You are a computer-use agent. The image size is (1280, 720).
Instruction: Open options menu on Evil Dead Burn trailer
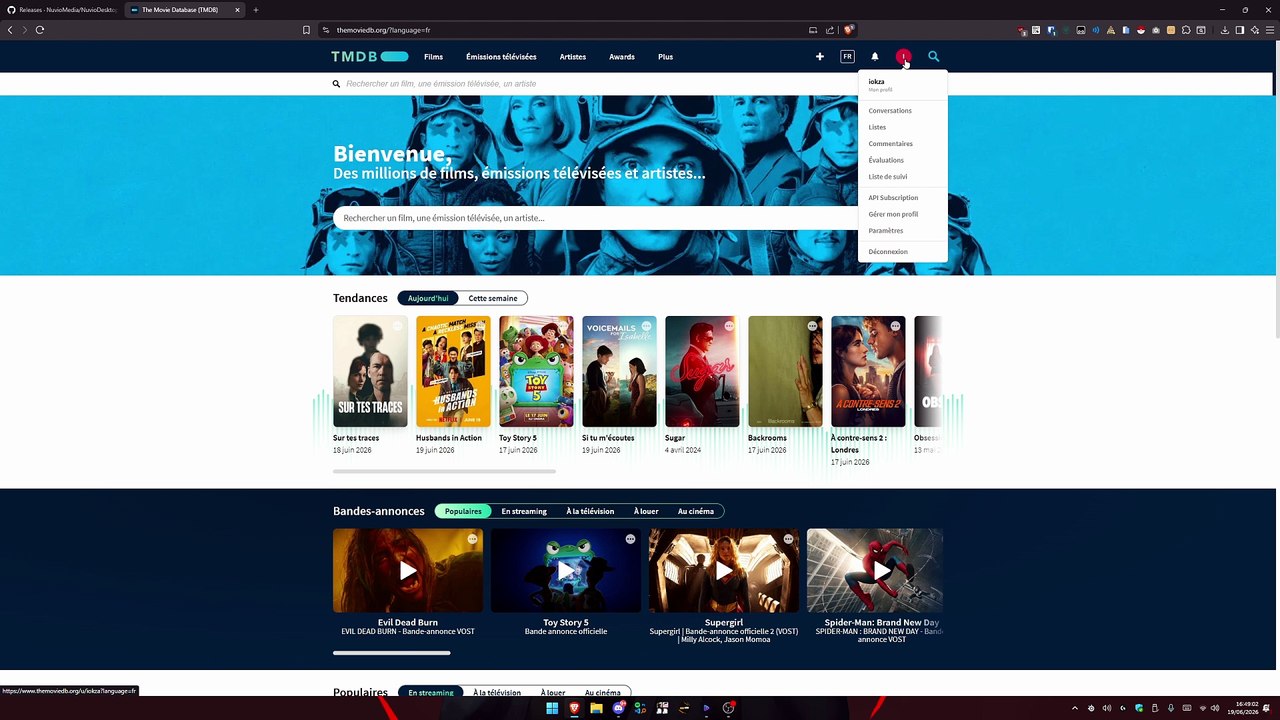tap(472, 539)
